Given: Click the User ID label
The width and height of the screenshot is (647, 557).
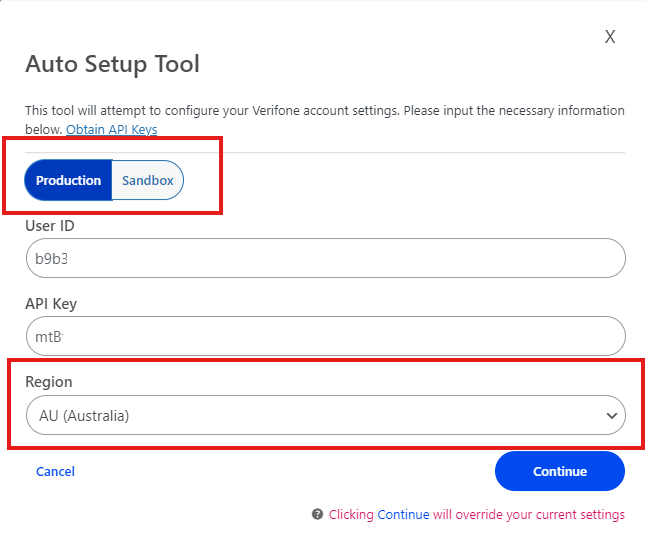Looking at the screenshot, I should pyautogui.click(x=50, y=226).
